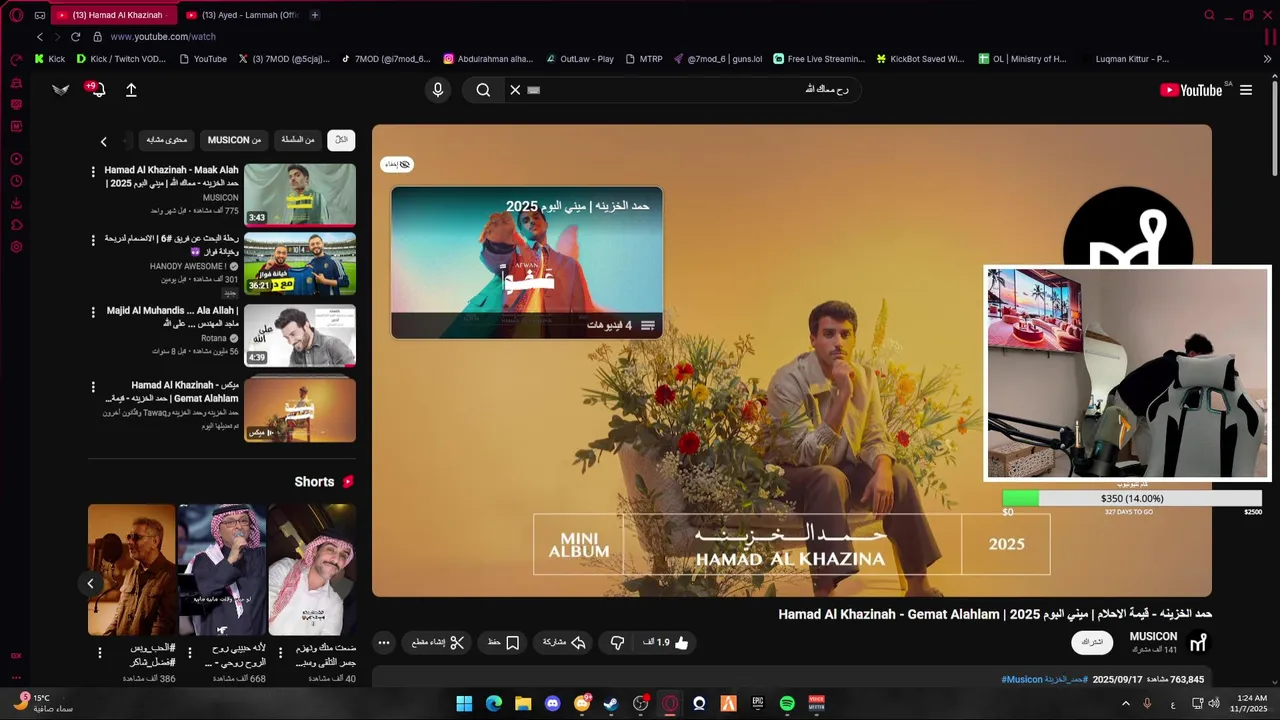The height and width of the screenshot is (720, 1280).
Task: Go back to the previous page
Action: pyautogui.click(x=40, y=36)
